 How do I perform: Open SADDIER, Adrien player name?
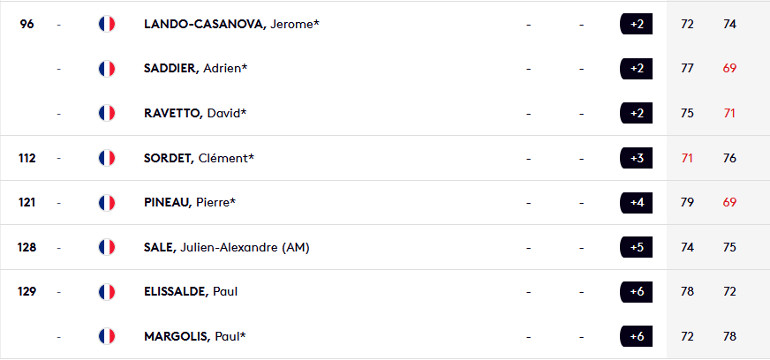tap(195, 69)
